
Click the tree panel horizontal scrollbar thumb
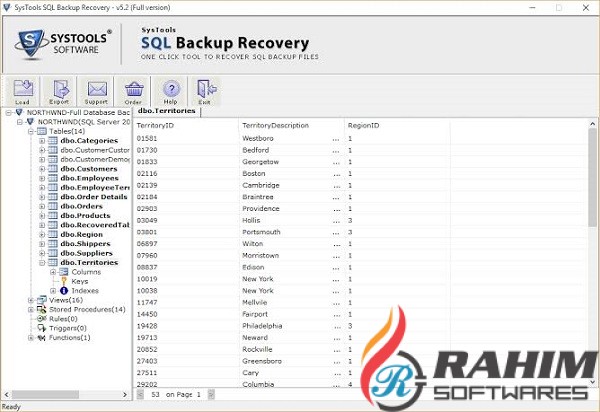point(45,394)
